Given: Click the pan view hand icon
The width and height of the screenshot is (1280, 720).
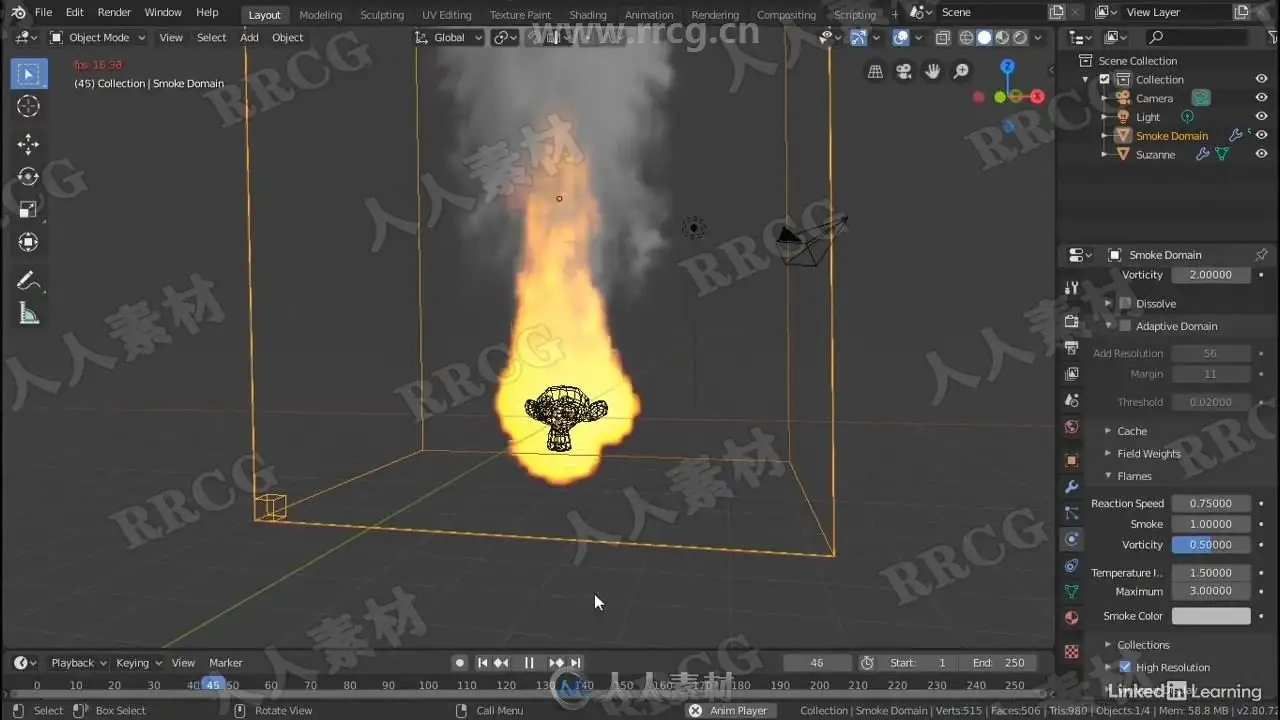Looking at the screenshot, I should 933,71.
